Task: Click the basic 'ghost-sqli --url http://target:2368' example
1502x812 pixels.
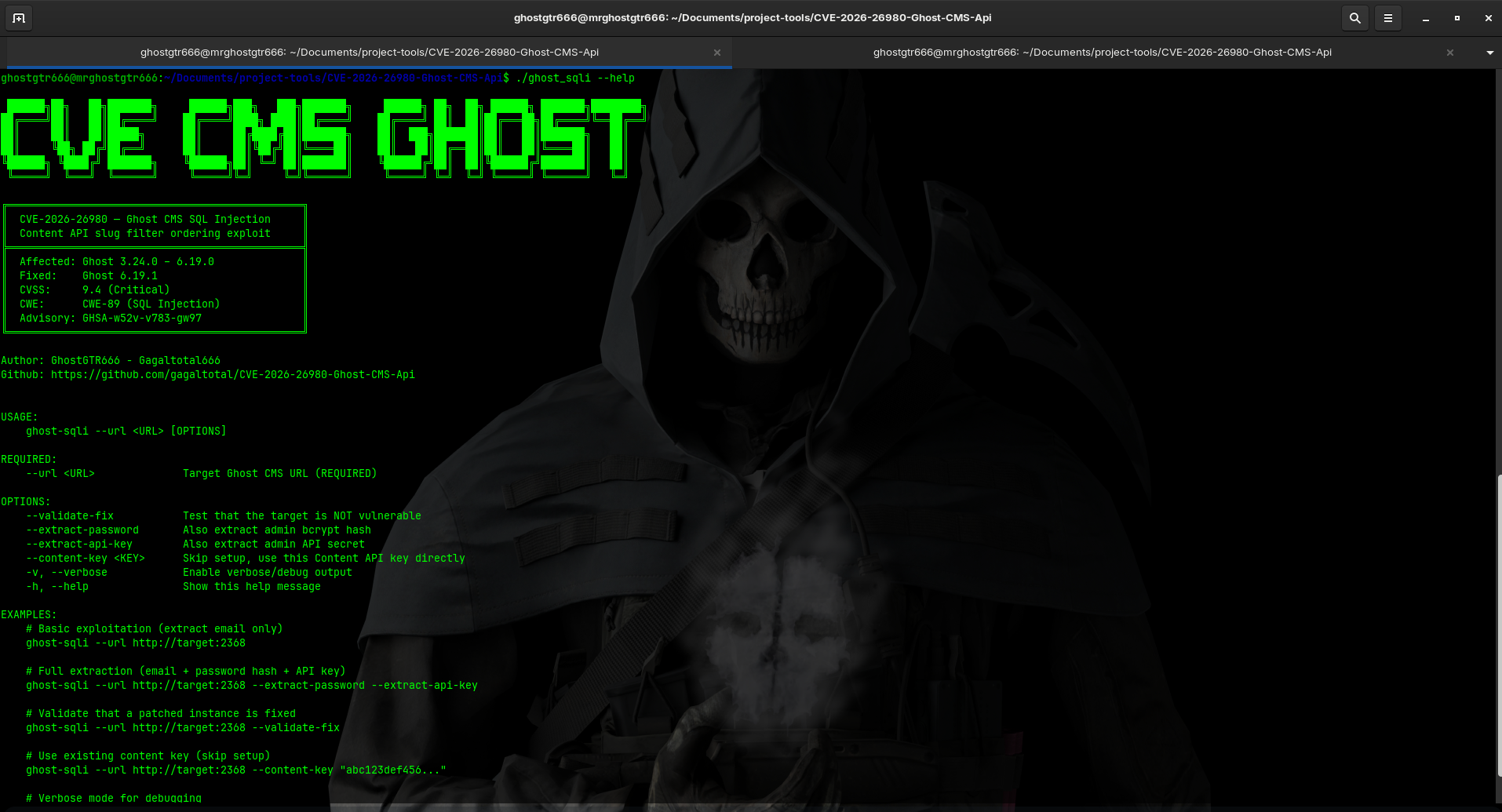Action: coord(136,643)
